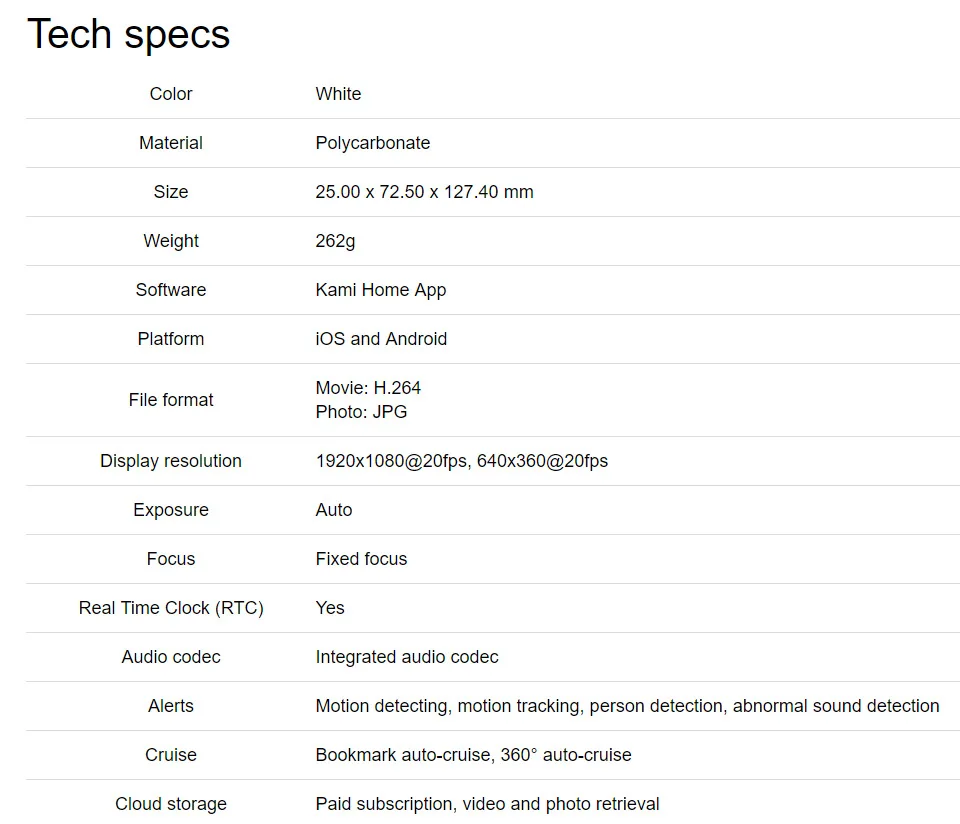Viewport: 960px width, 824px height.
Task: Select the Color row label
Action: 171,94
